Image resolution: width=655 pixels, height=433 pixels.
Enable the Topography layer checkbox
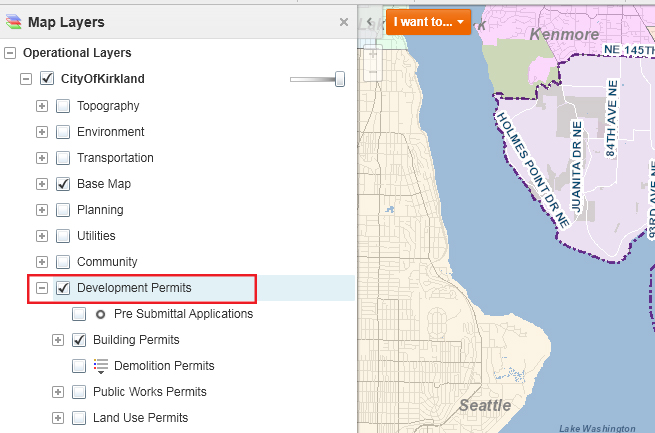(63, 106)
